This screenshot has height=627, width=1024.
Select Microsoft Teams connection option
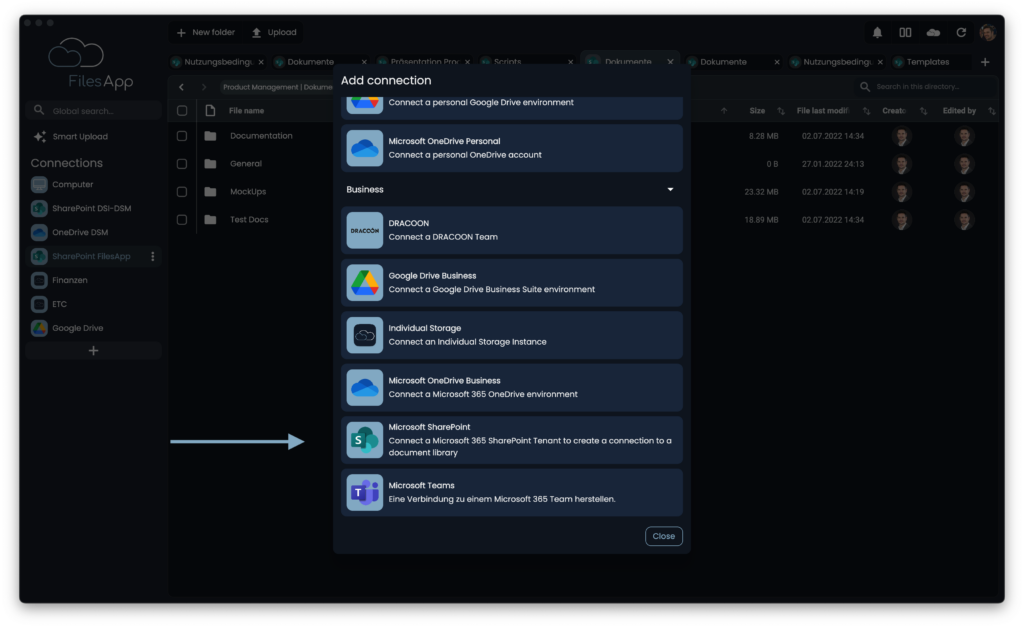coord(512,492)
